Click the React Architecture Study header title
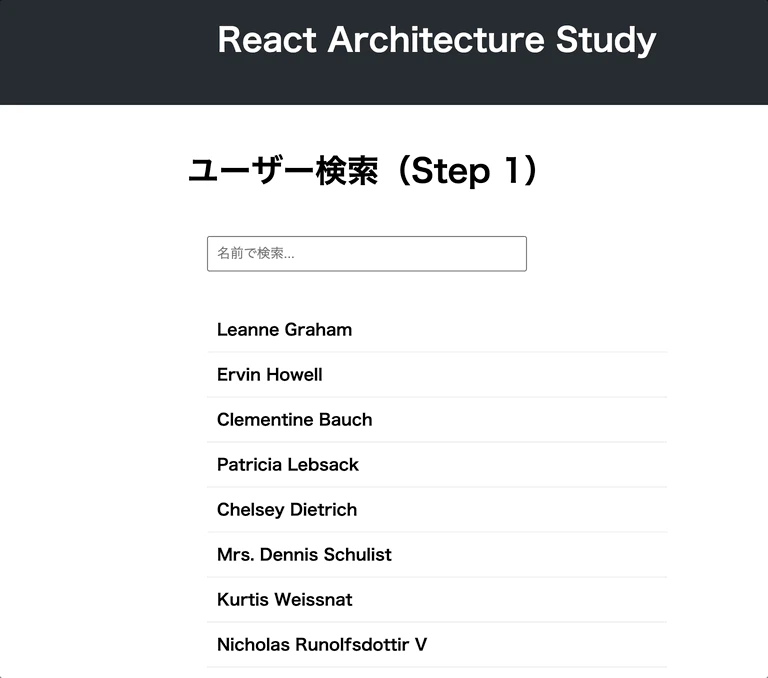 pos(436,40)
